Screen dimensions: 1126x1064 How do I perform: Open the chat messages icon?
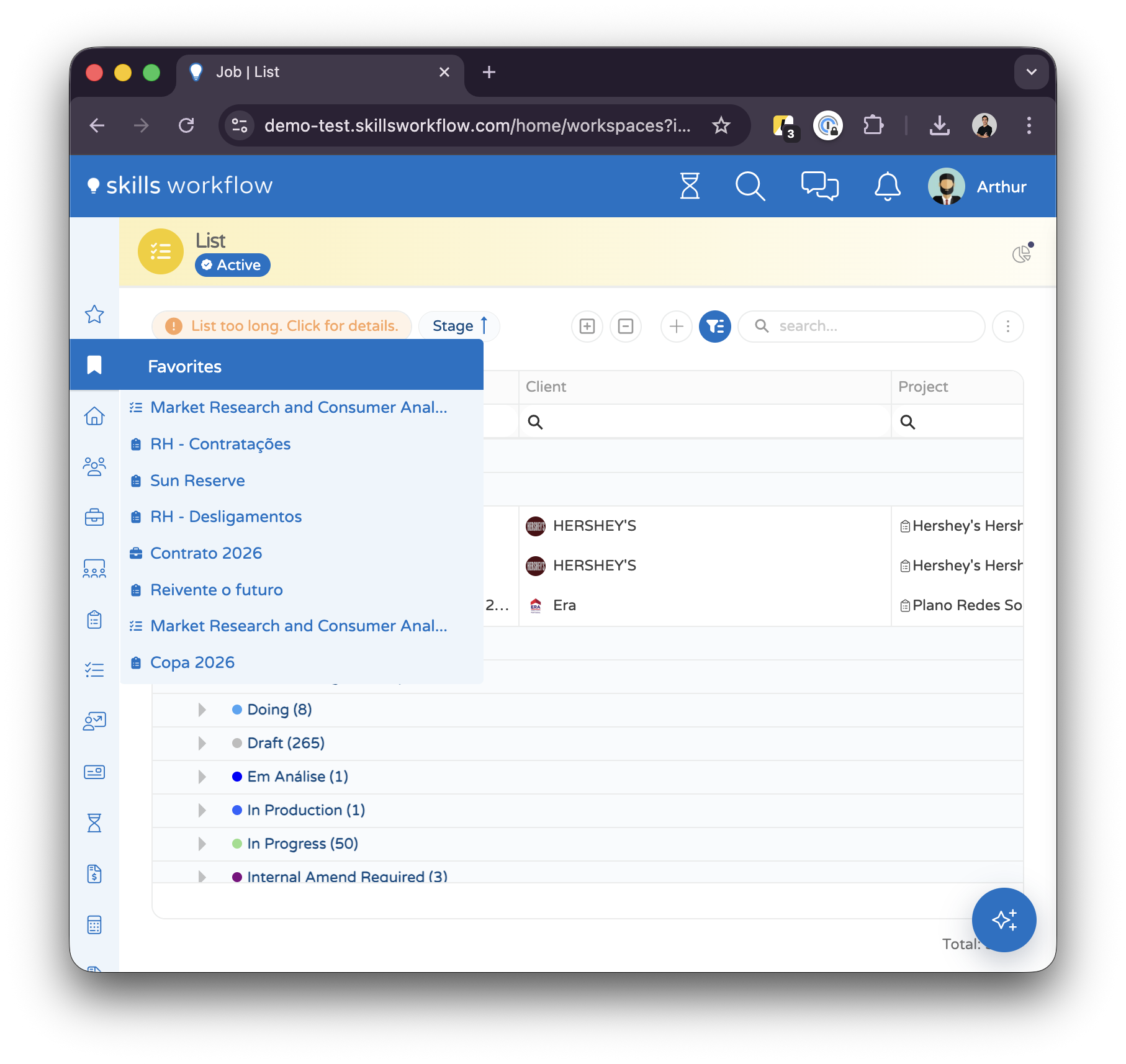[x=819, y=186]
